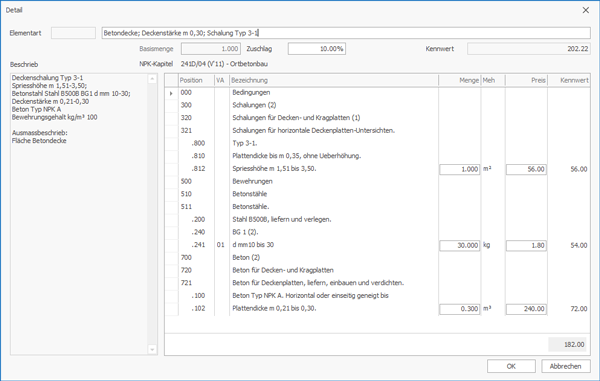This screenshot has height=381, width=600.
Task: Select row 721 Beton für Deckenplatten, liefern
Action: 377,283
